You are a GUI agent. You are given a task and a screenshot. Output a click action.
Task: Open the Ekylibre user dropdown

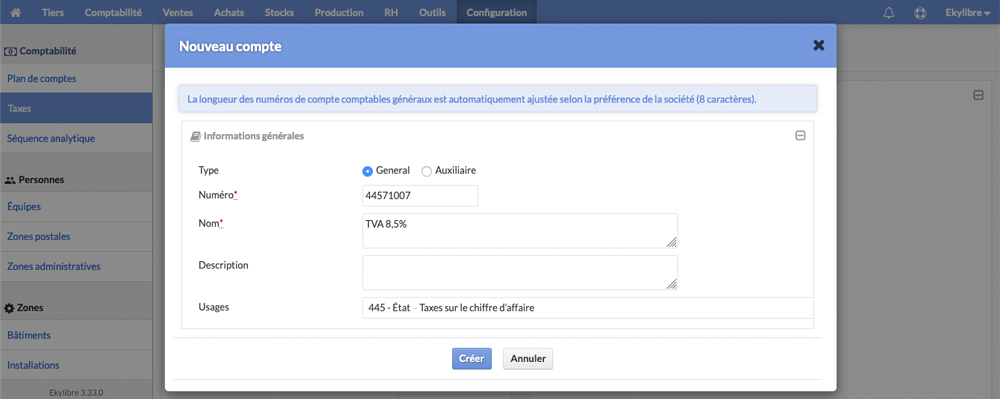click(x=968, y=12)
